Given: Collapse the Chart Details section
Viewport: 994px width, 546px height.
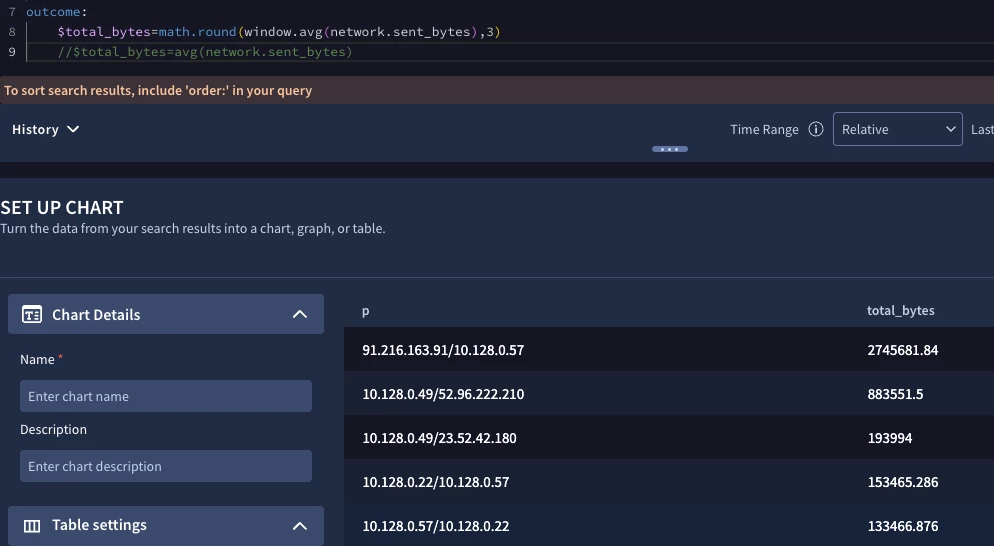Looking at the screenshot, I should point(300,315).
